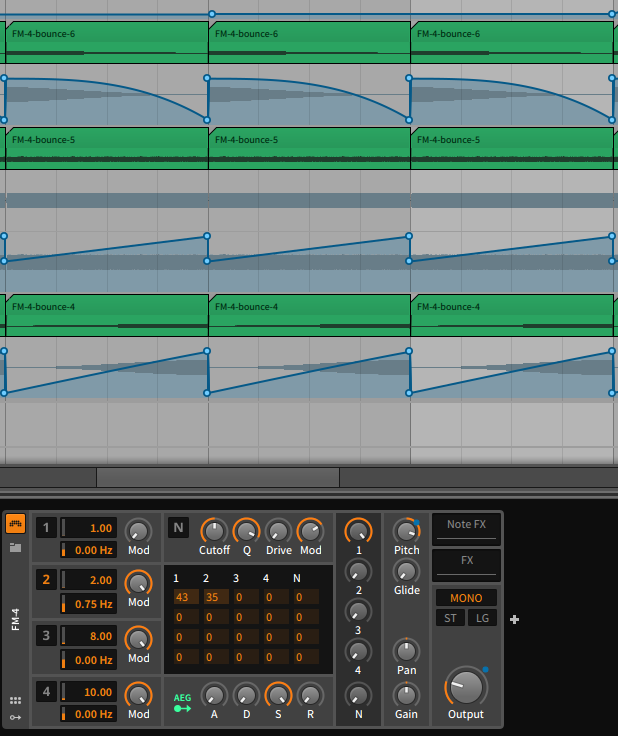Adjust envelope Sustain S knob
This screenshot has height=736, width=618.
278,695
